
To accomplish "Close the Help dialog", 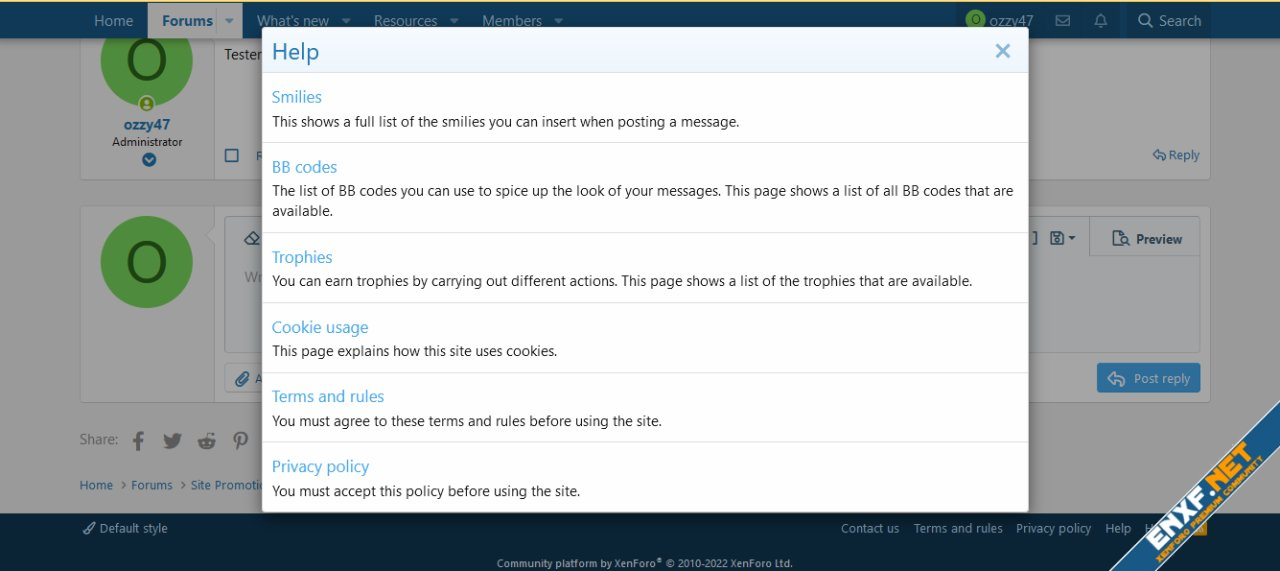I will 1002,51.
